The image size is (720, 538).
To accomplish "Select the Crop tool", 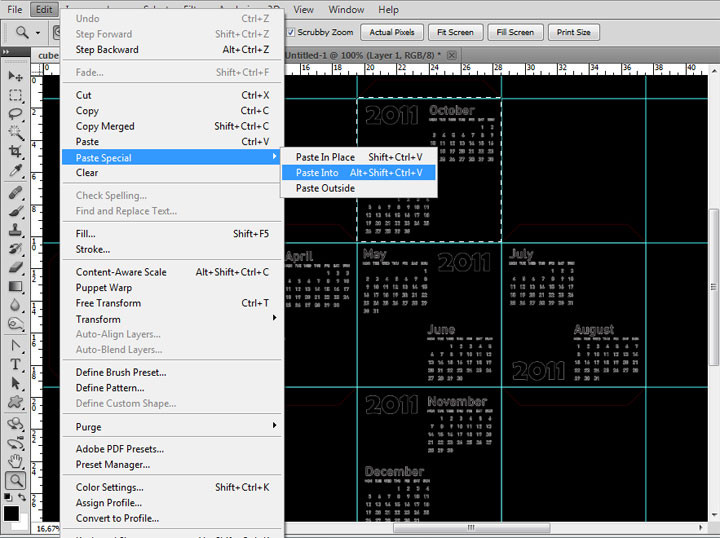I will (16, 152).
